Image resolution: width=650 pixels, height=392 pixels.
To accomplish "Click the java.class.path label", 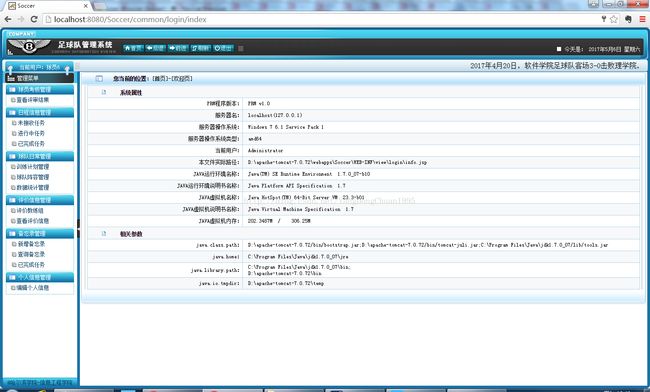I will pyautogui.click(x=218, y=245).
